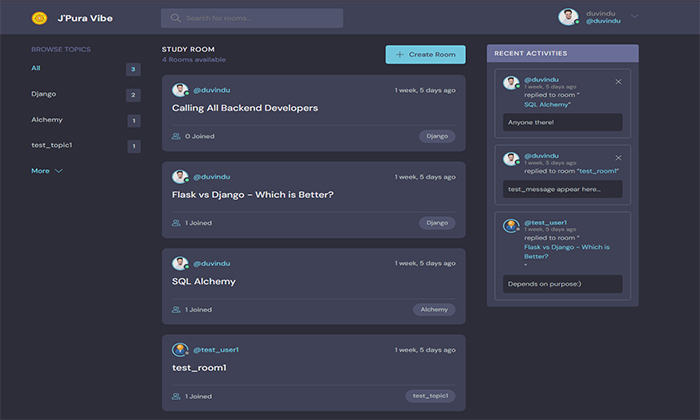
Task: Click the "0 Joined" count text
Action: (x=200, y=136)
